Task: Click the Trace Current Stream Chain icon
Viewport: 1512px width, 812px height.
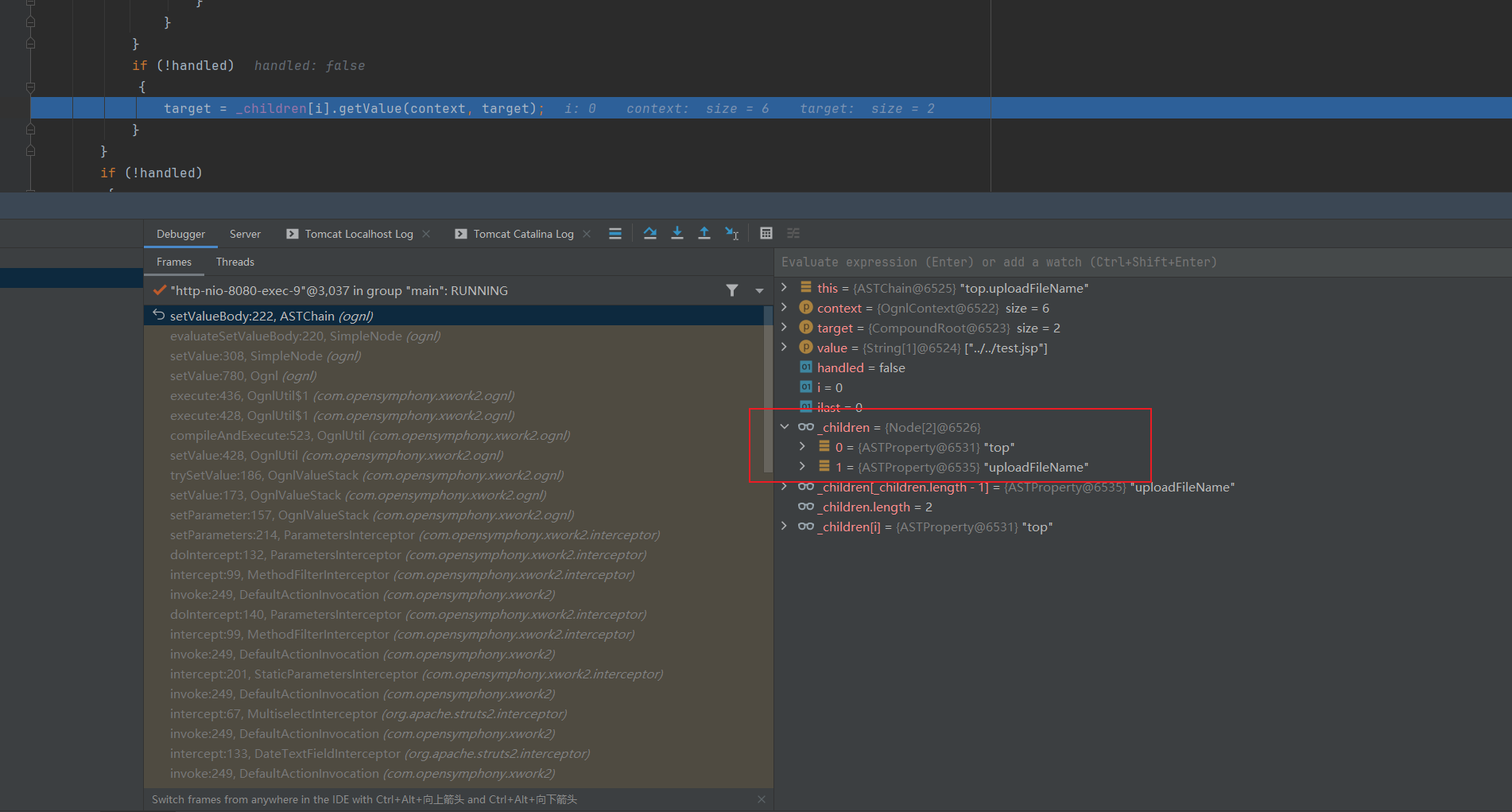Action: [x=793, y=234]
